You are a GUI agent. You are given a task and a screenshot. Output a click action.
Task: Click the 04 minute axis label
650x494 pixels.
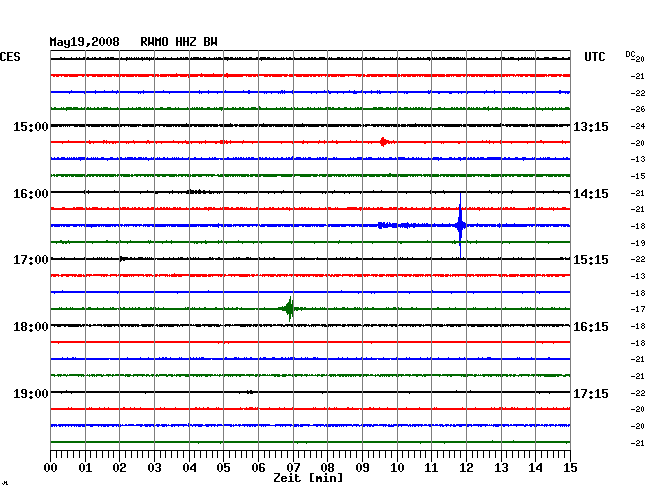click(x=189, y=468)
